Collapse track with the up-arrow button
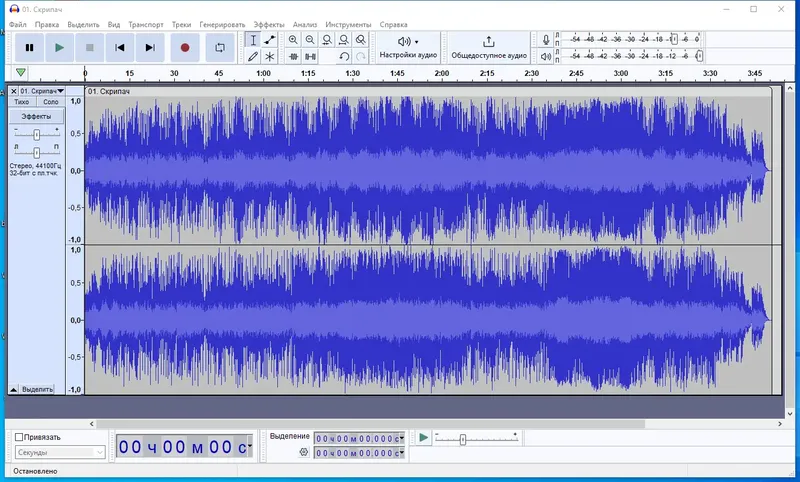Viewport: 800px width, 482px height. click(14, 389)
